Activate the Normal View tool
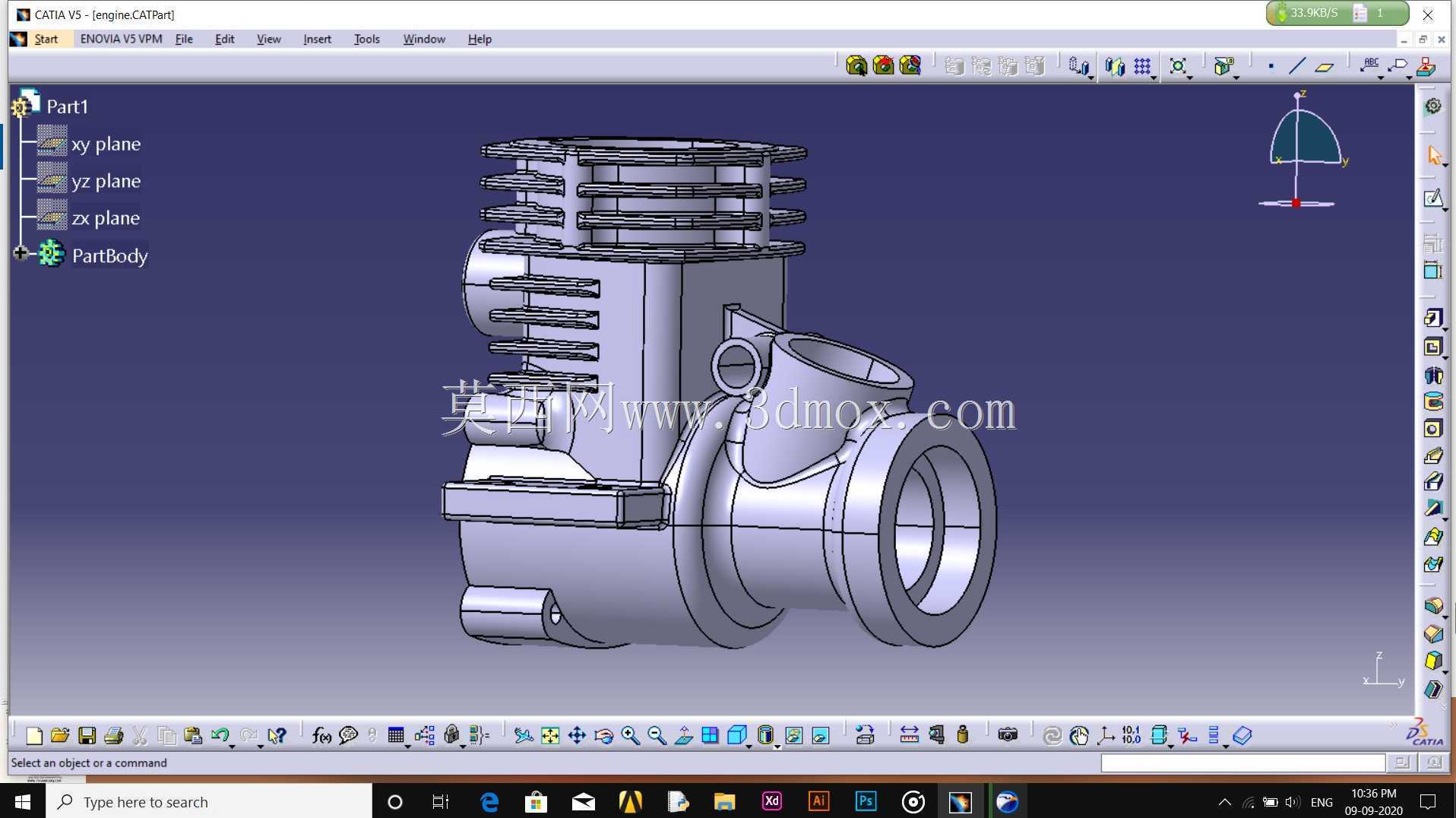The height and width of the screenshot is (818, 1456). [x=683, y=735]
